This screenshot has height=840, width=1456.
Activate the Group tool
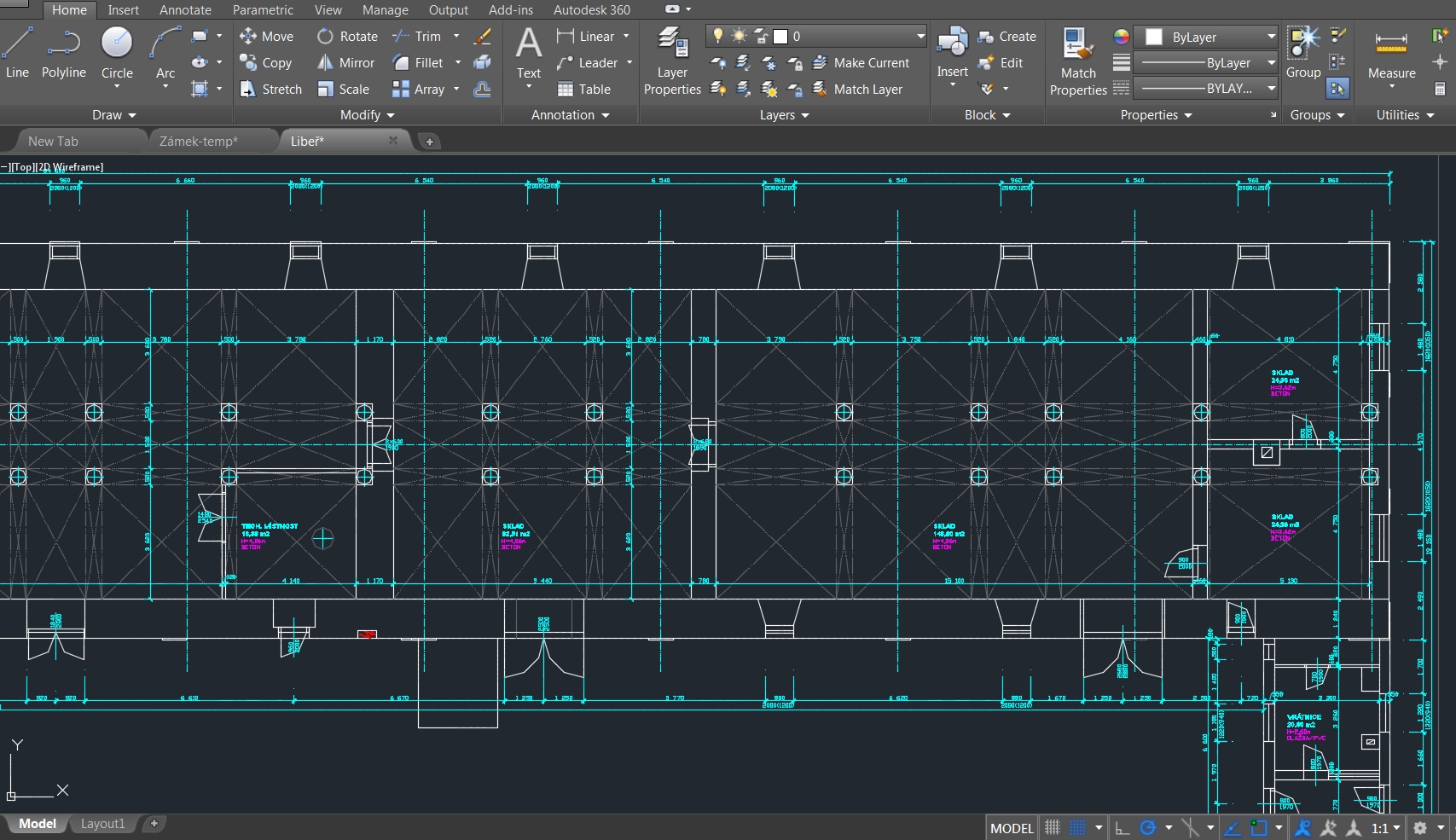click(x=1303, y=53)
